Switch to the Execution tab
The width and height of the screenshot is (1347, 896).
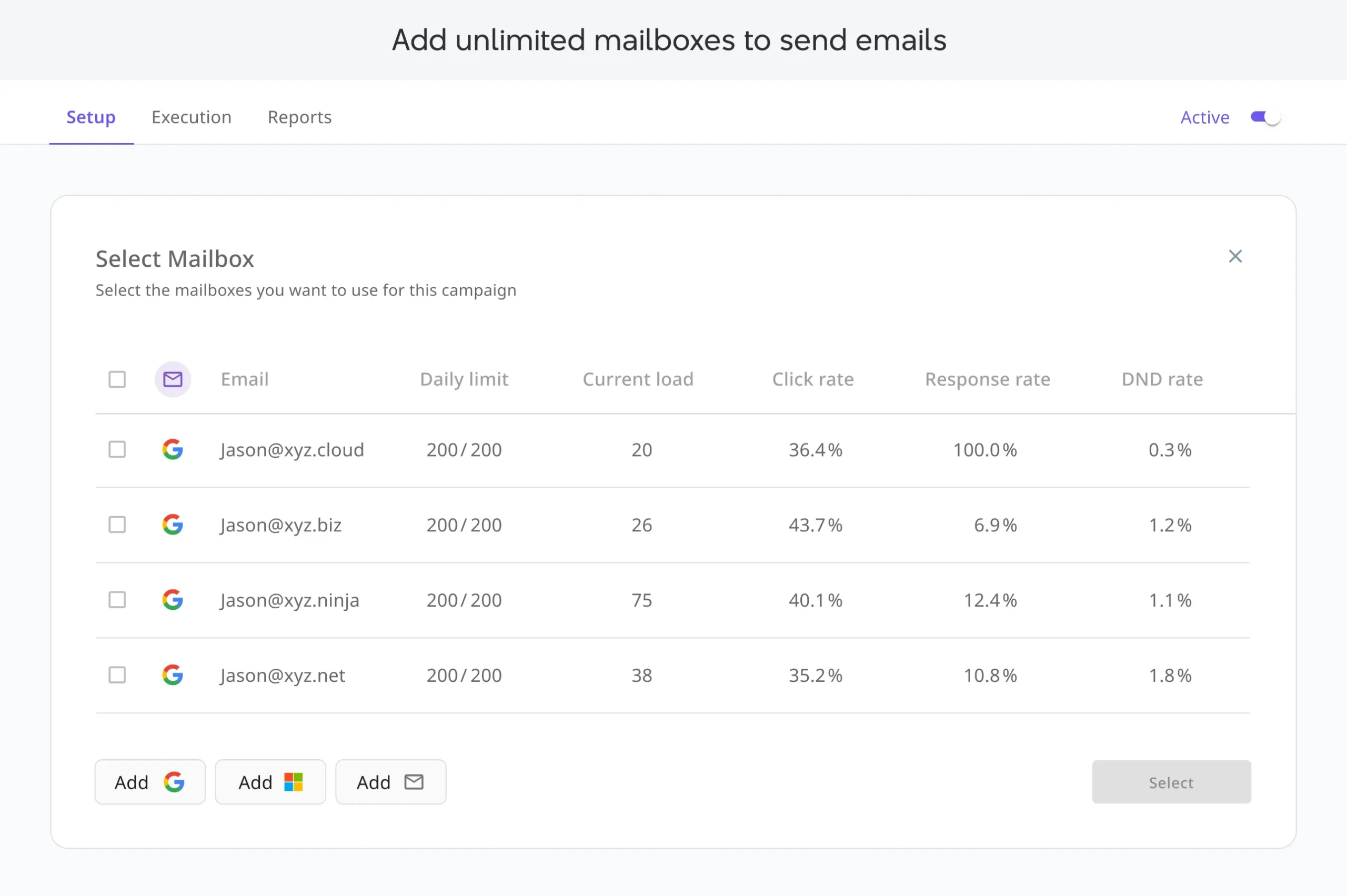click(x=192, y=117)
